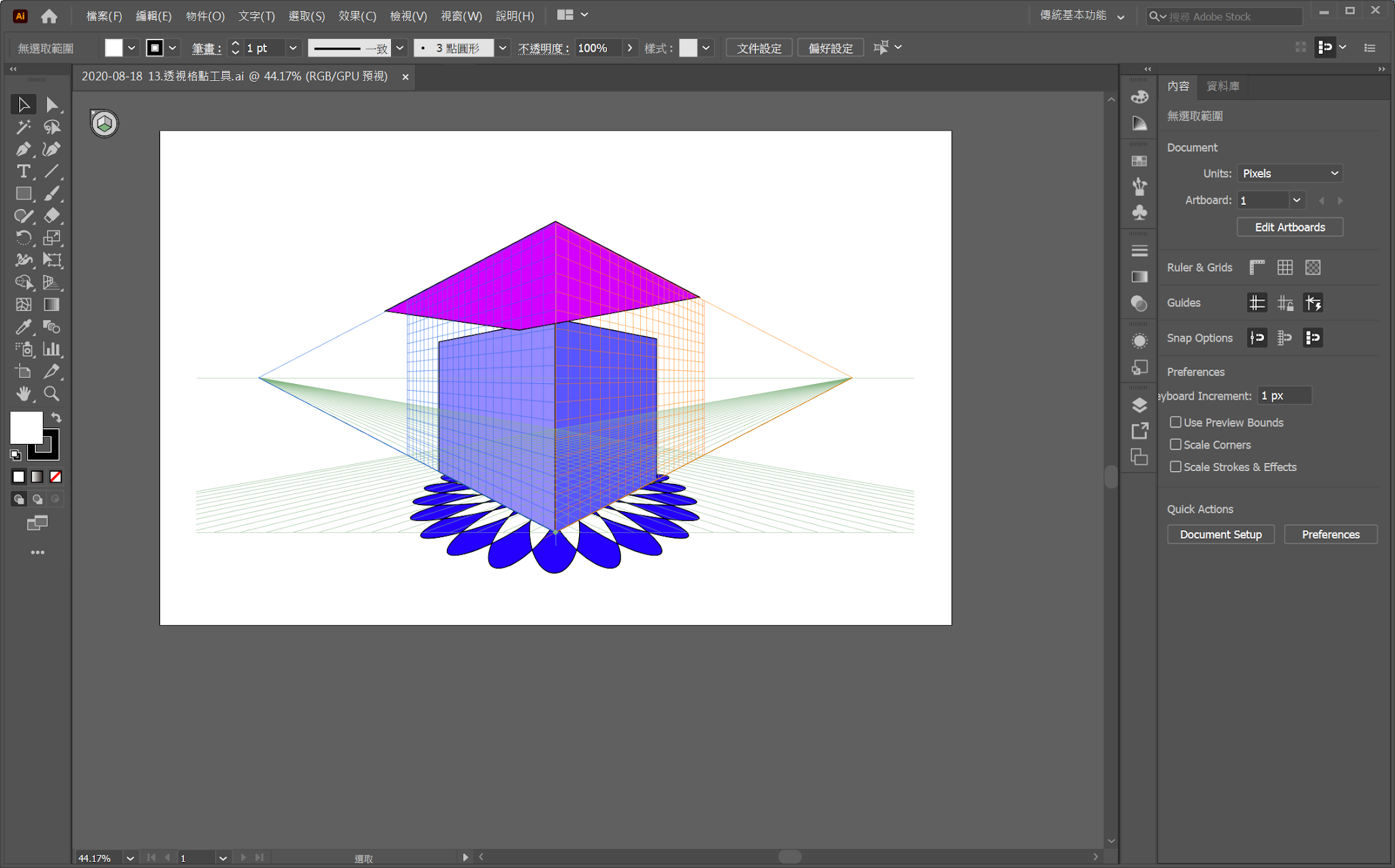
Task: Select the Pen tool
Action: click(x=23, y=149)
